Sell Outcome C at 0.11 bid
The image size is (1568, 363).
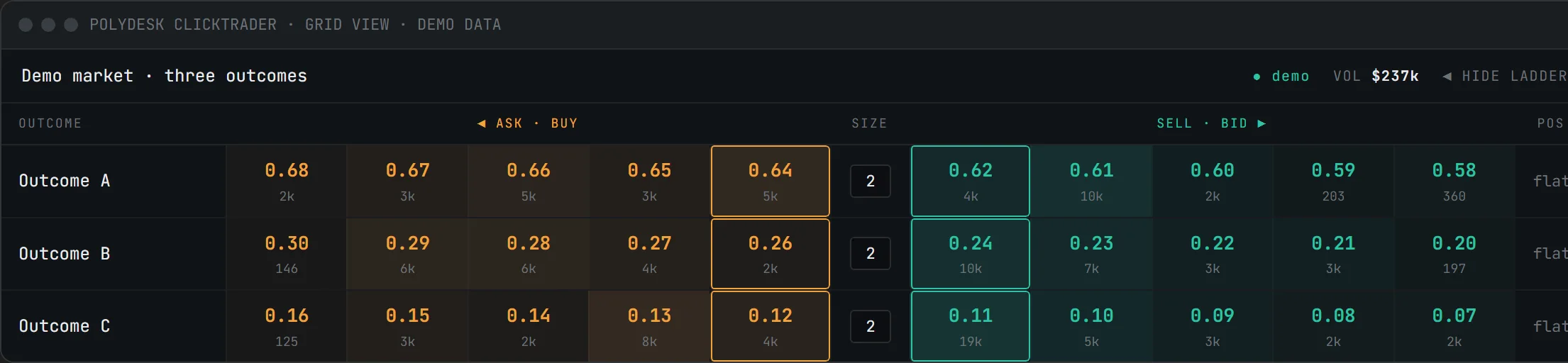tap(971, 326)
